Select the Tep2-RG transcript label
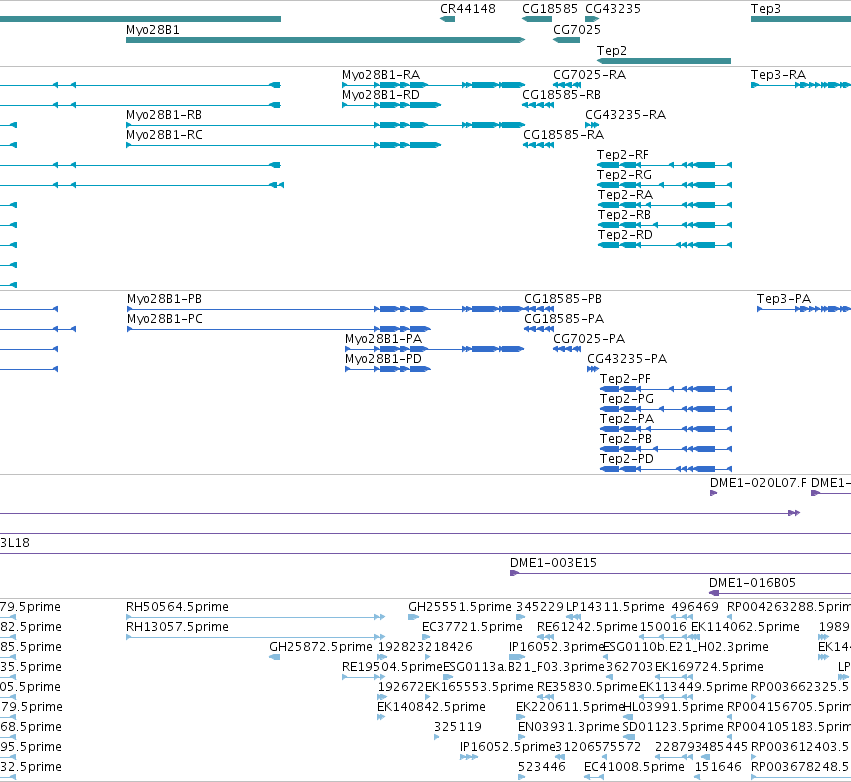Screen dimensions: 851x782 click(x=624, y=175)
